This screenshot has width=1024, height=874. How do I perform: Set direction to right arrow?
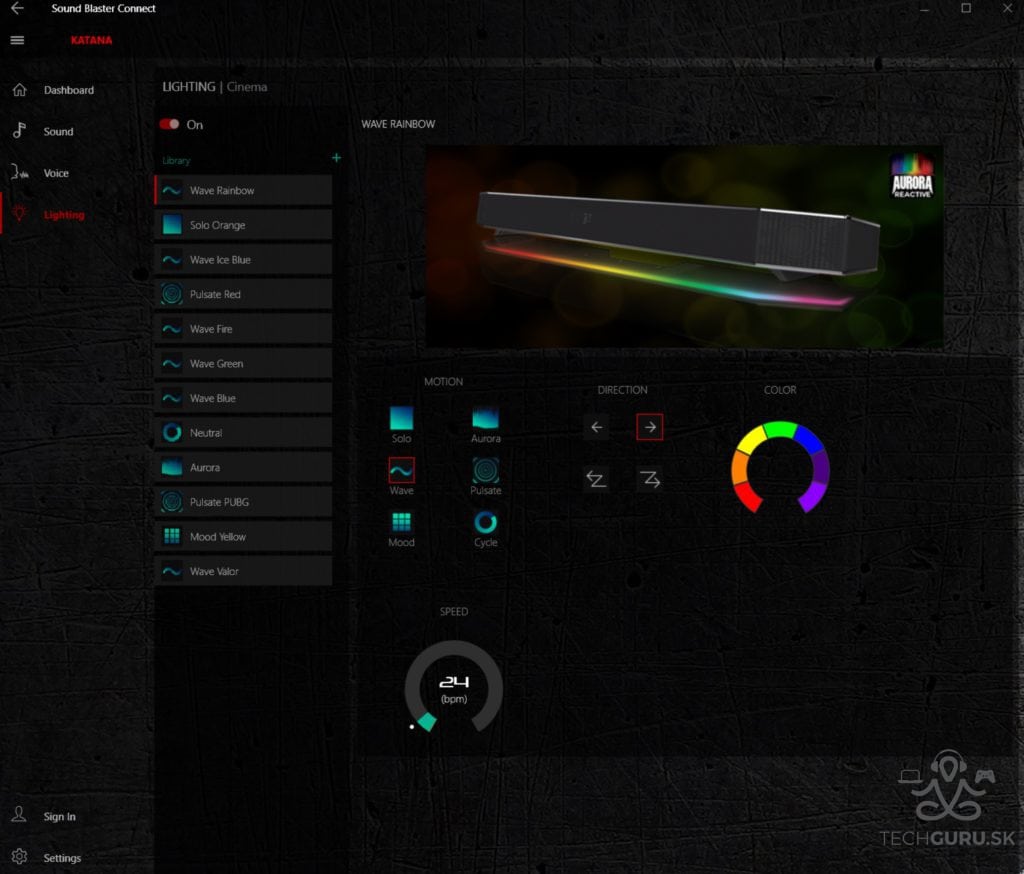coord(650,427)
